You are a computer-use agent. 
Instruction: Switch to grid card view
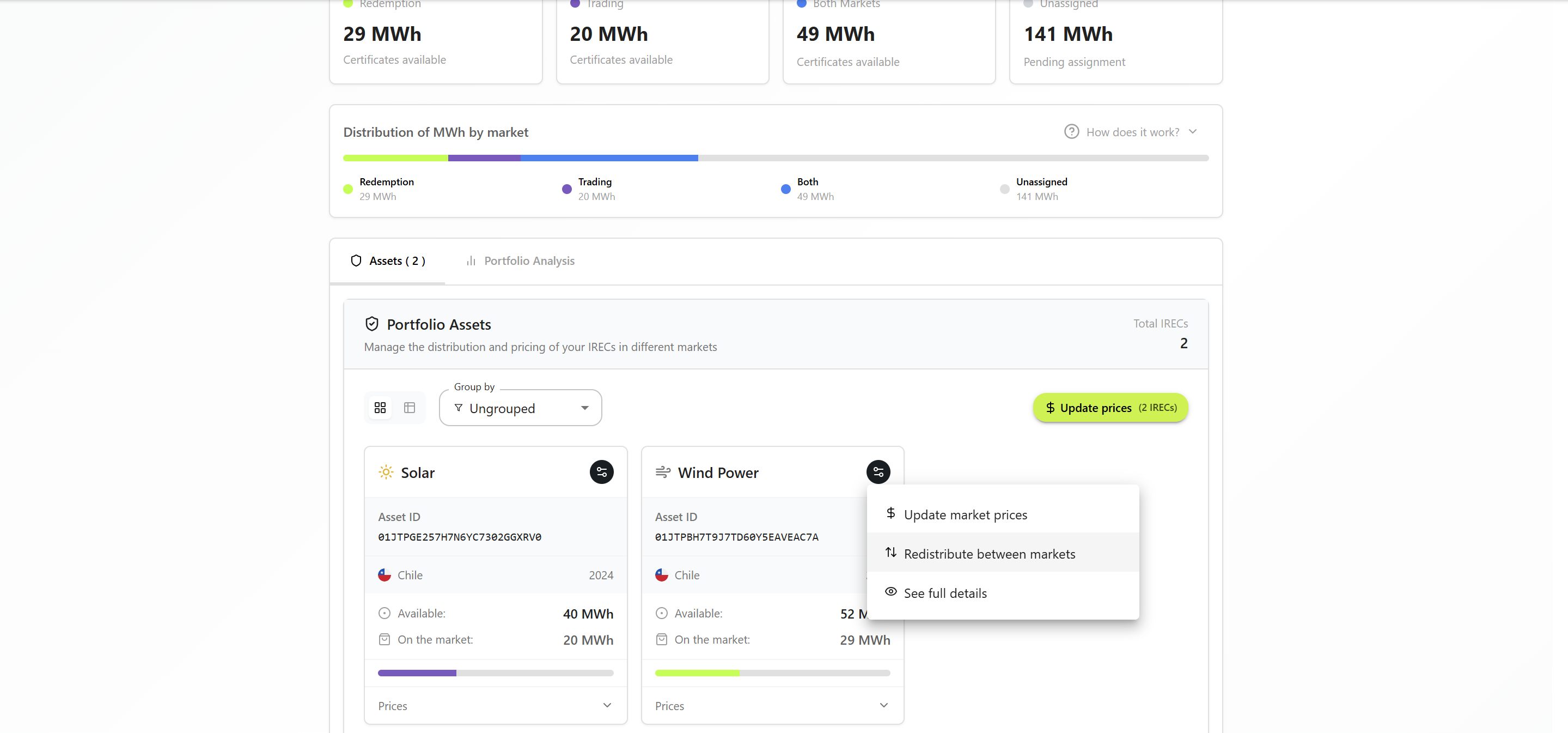381,408
